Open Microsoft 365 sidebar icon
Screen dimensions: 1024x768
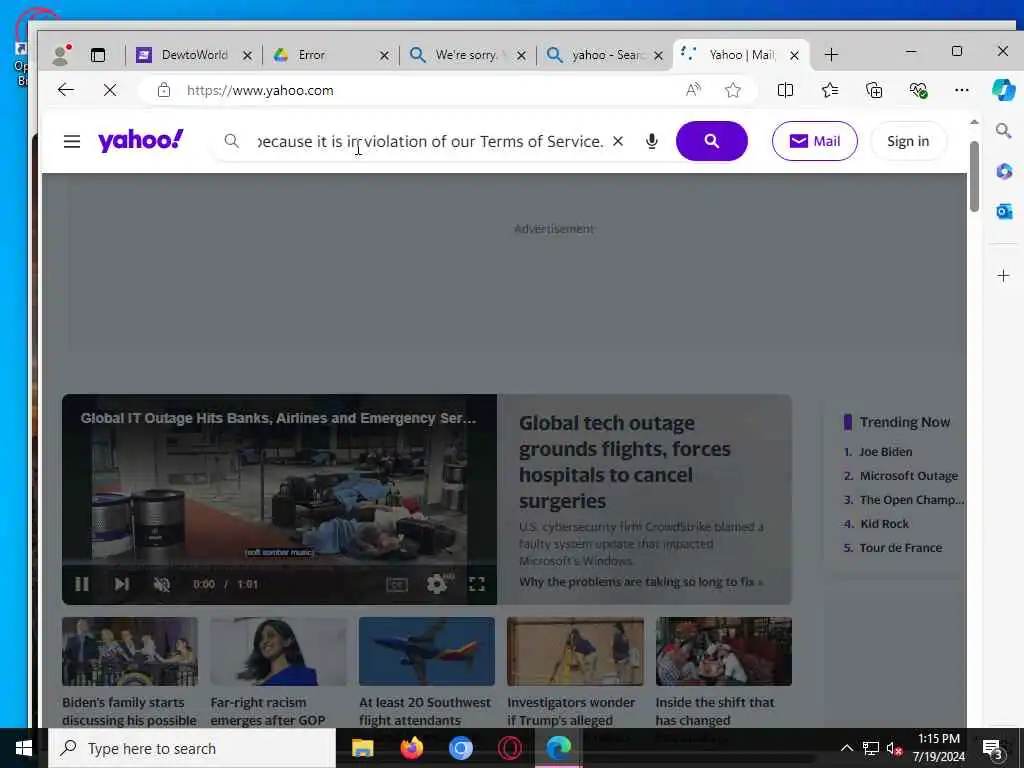(1004, 172)
